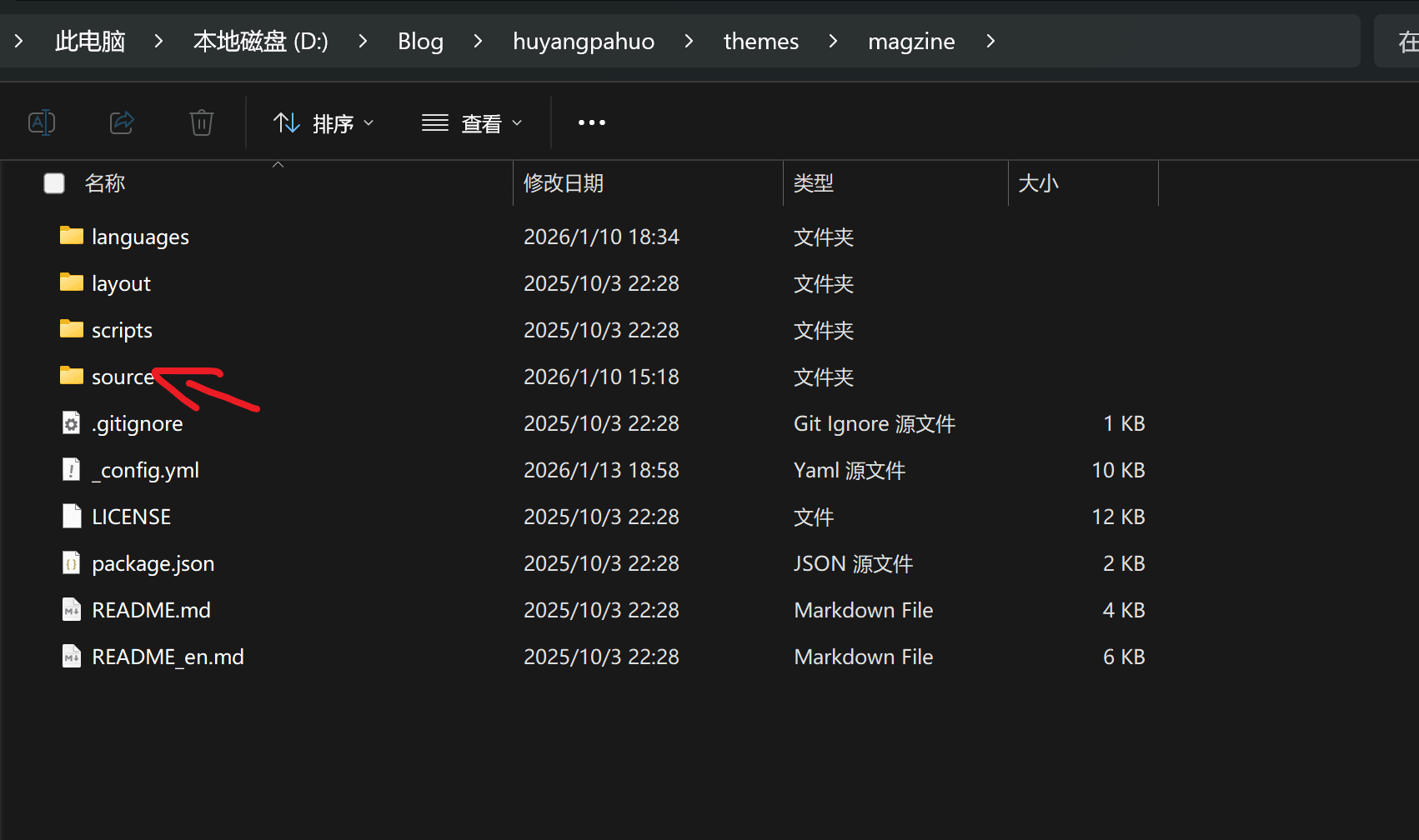Open the 排序 sort dropdown
This screenshot has height=840, width=1419.
coord(323,123)
